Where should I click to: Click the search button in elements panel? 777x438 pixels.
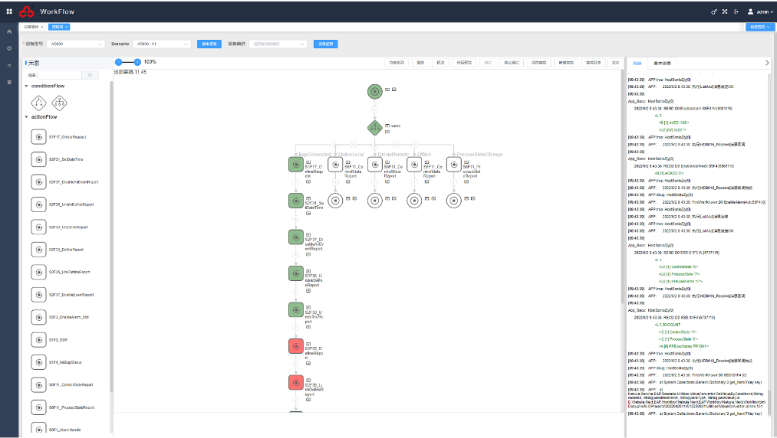pos(90,75)
